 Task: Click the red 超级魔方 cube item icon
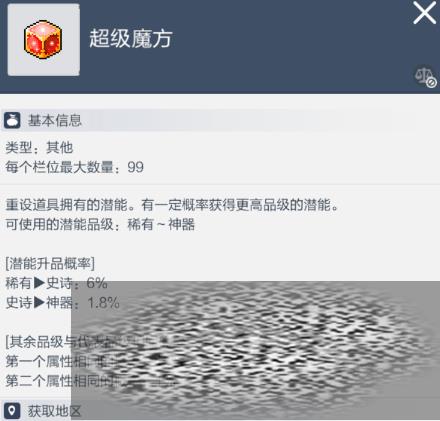point(43,40)
